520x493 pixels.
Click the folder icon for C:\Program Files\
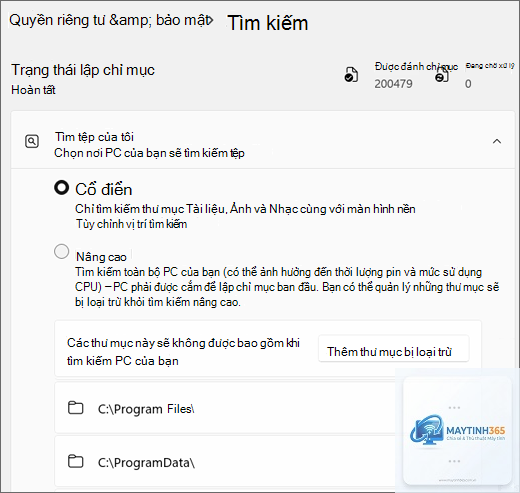76,408
